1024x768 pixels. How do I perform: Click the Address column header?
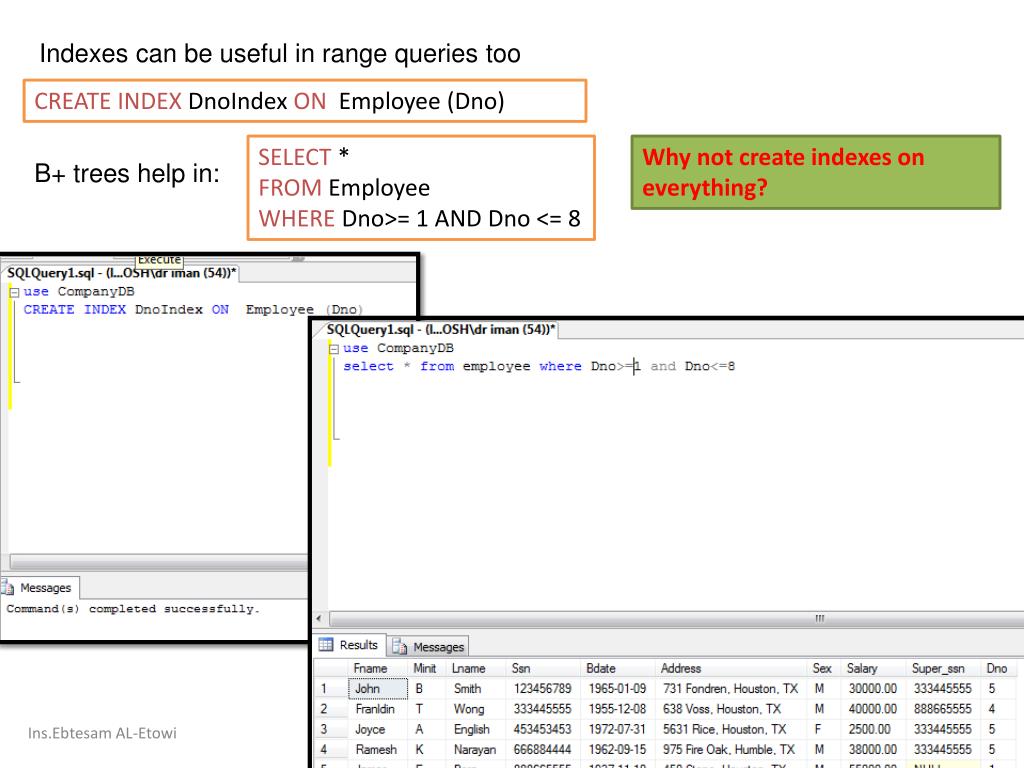click(x=731, y=668)
